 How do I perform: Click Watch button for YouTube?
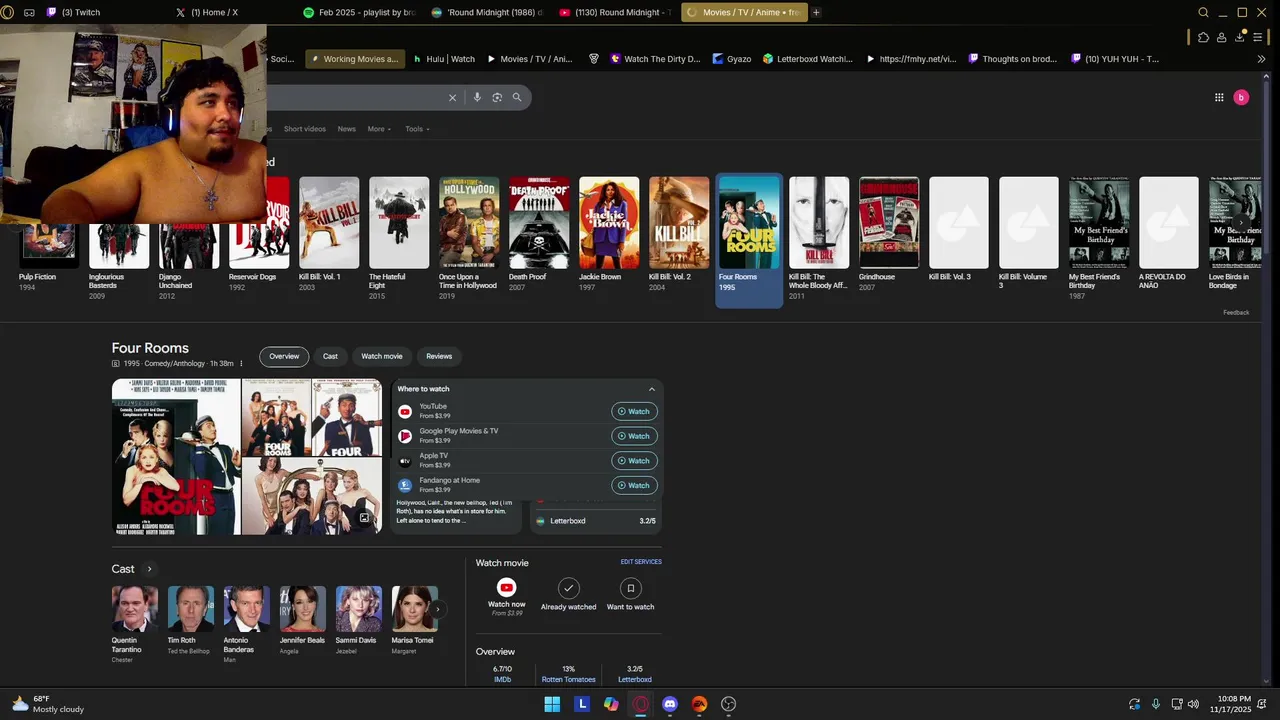pyautogui.click(x=634, y=411)
